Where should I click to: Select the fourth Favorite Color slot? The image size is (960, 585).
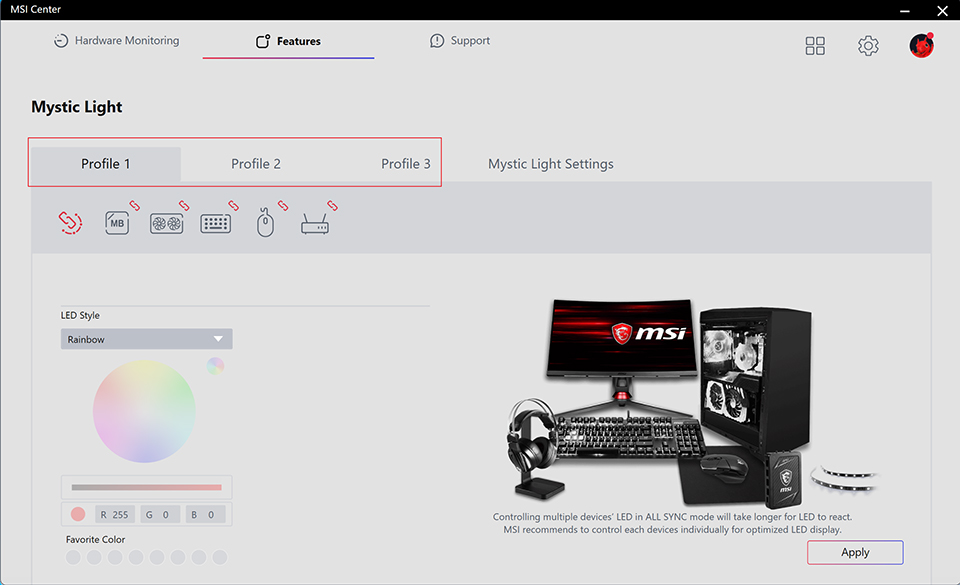click(x=136, y=557)
